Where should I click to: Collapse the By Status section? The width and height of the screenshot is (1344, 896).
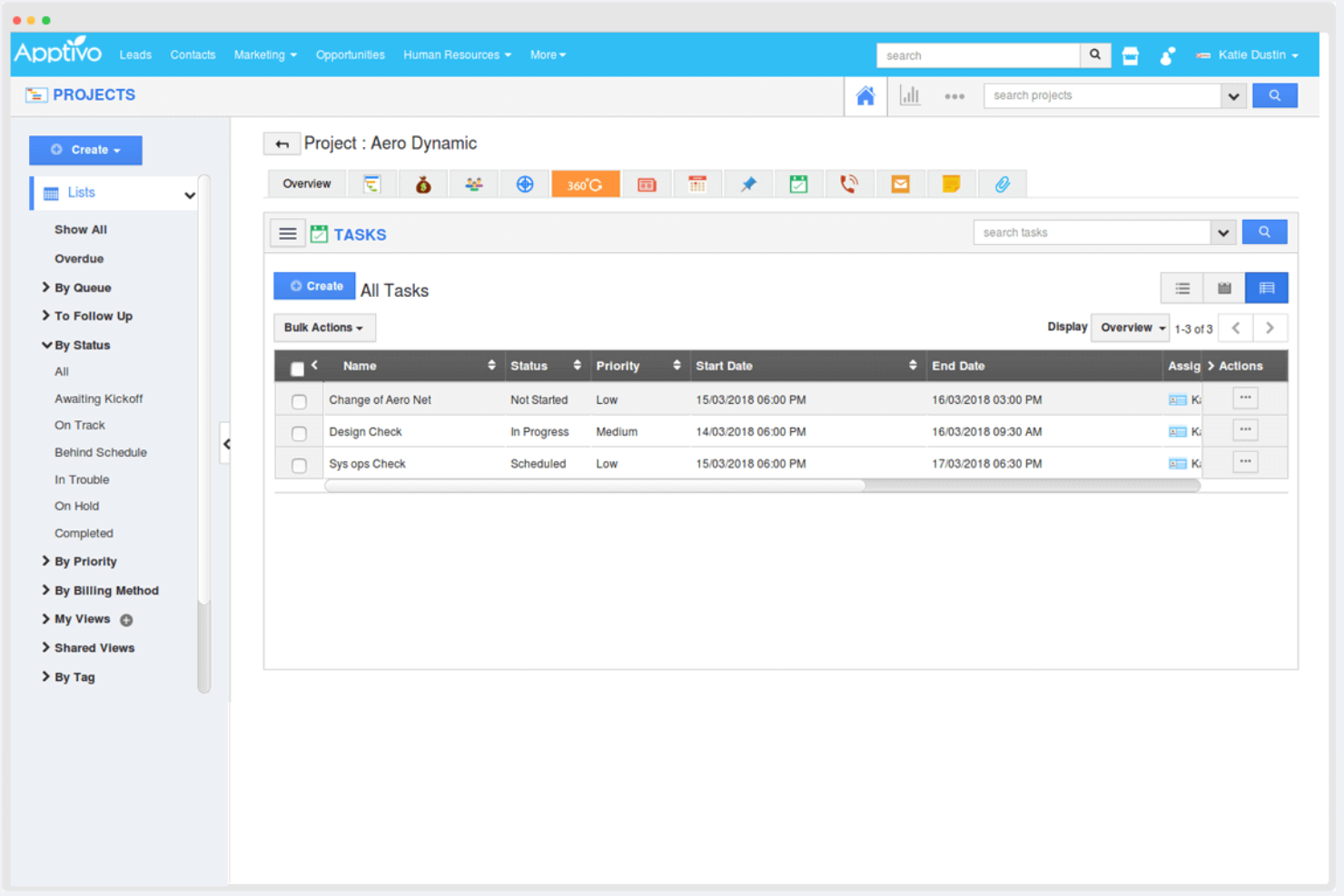click(82, 345)
